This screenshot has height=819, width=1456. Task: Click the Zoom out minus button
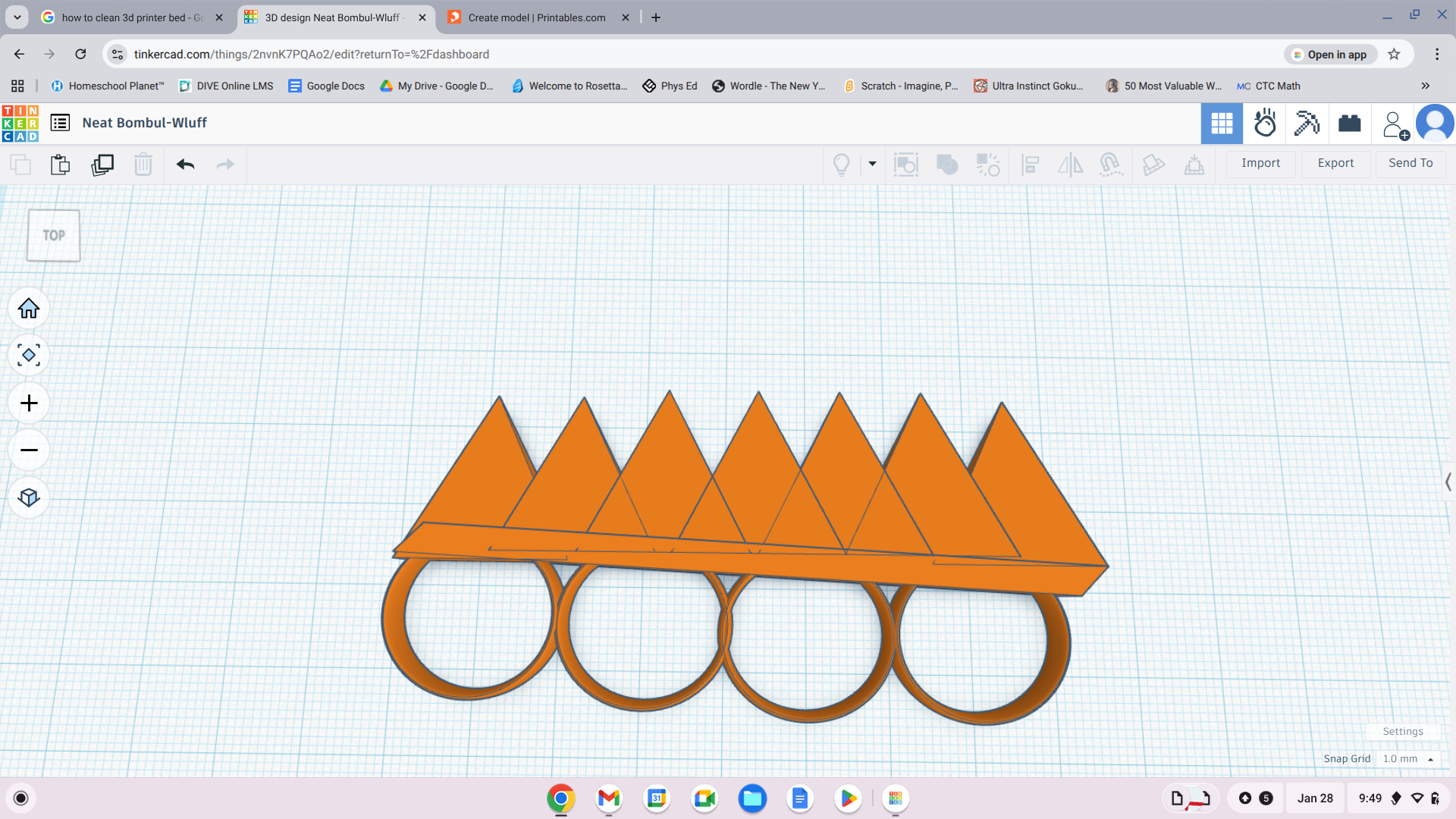[x=29, y=450]
